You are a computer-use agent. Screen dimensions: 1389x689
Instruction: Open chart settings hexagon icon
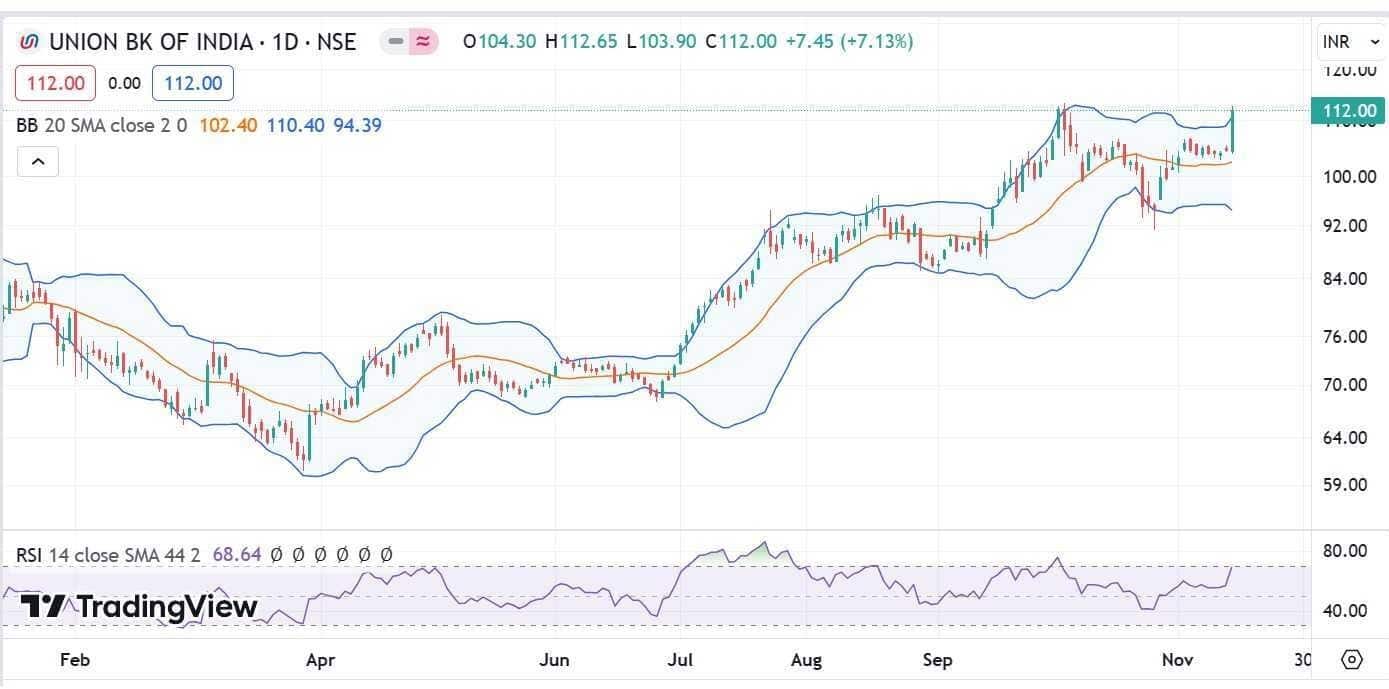[x=1351, y=660]
